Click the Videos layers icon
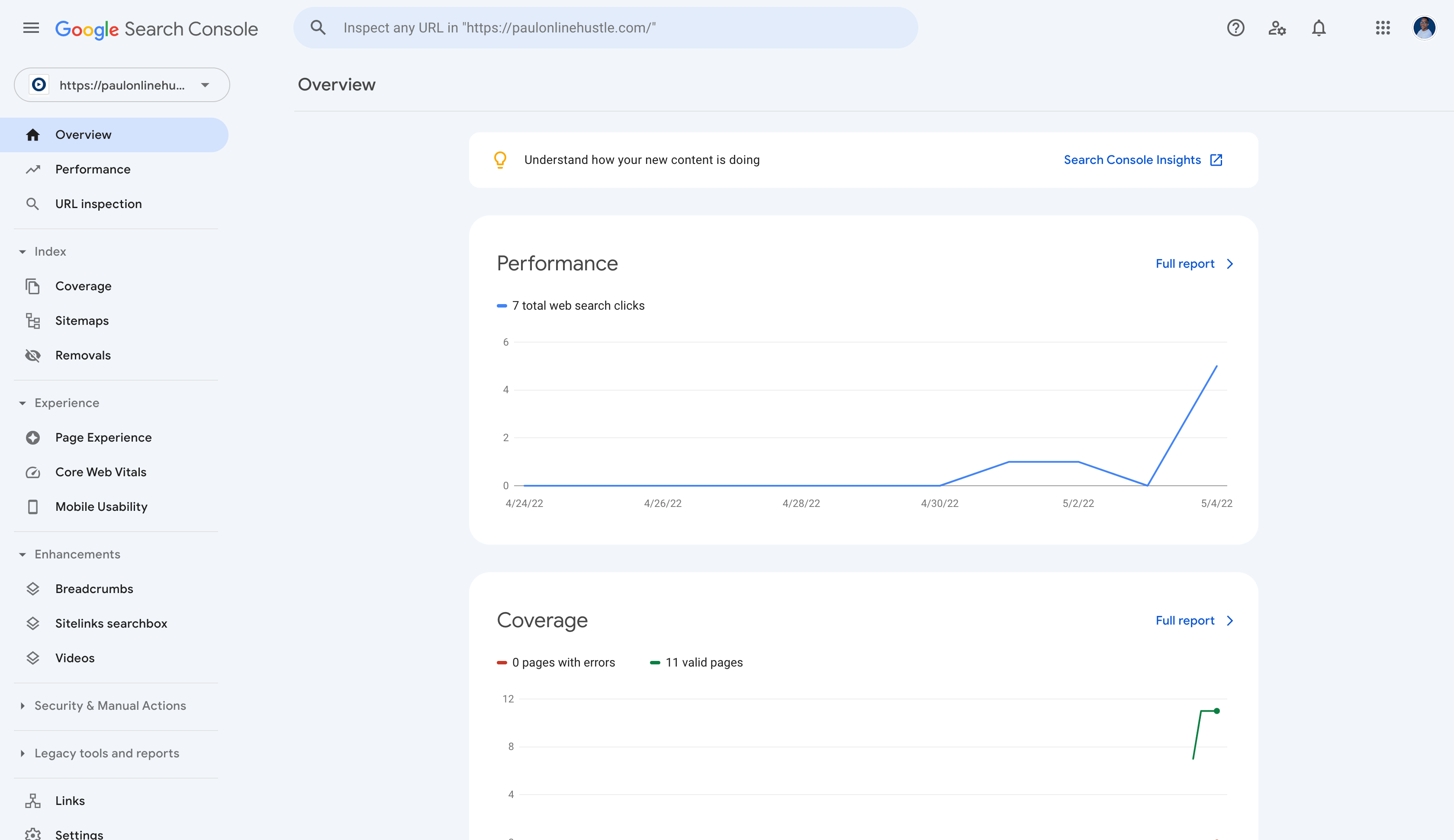Screen dimensions: 1454x840 coord(33,658)
